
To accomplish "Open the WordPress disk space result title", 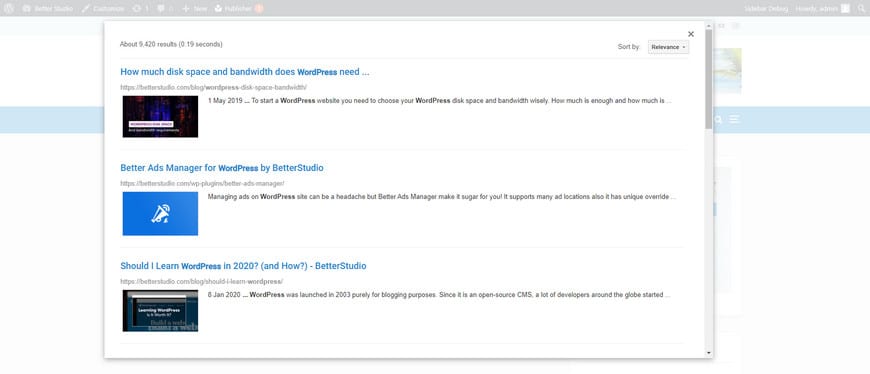I will [245, 72].
